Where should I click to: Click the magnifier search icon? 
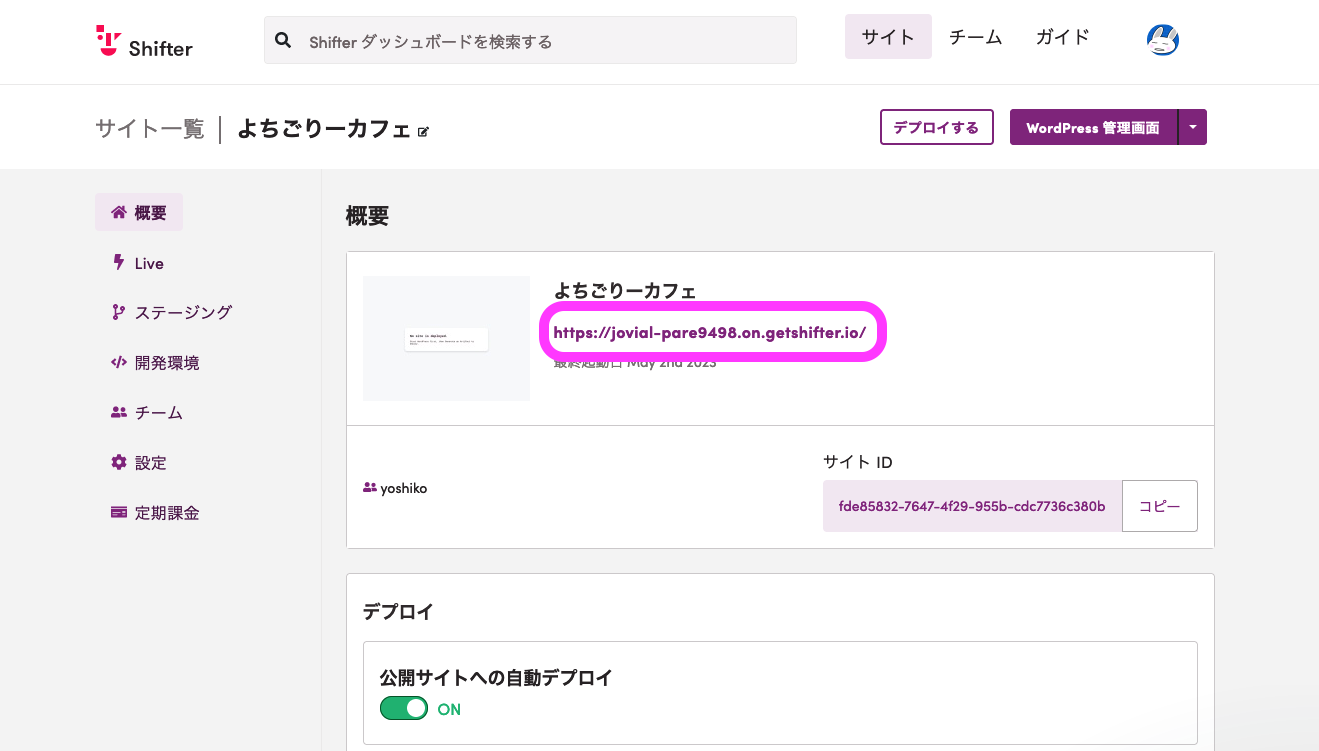click(283, 41)
